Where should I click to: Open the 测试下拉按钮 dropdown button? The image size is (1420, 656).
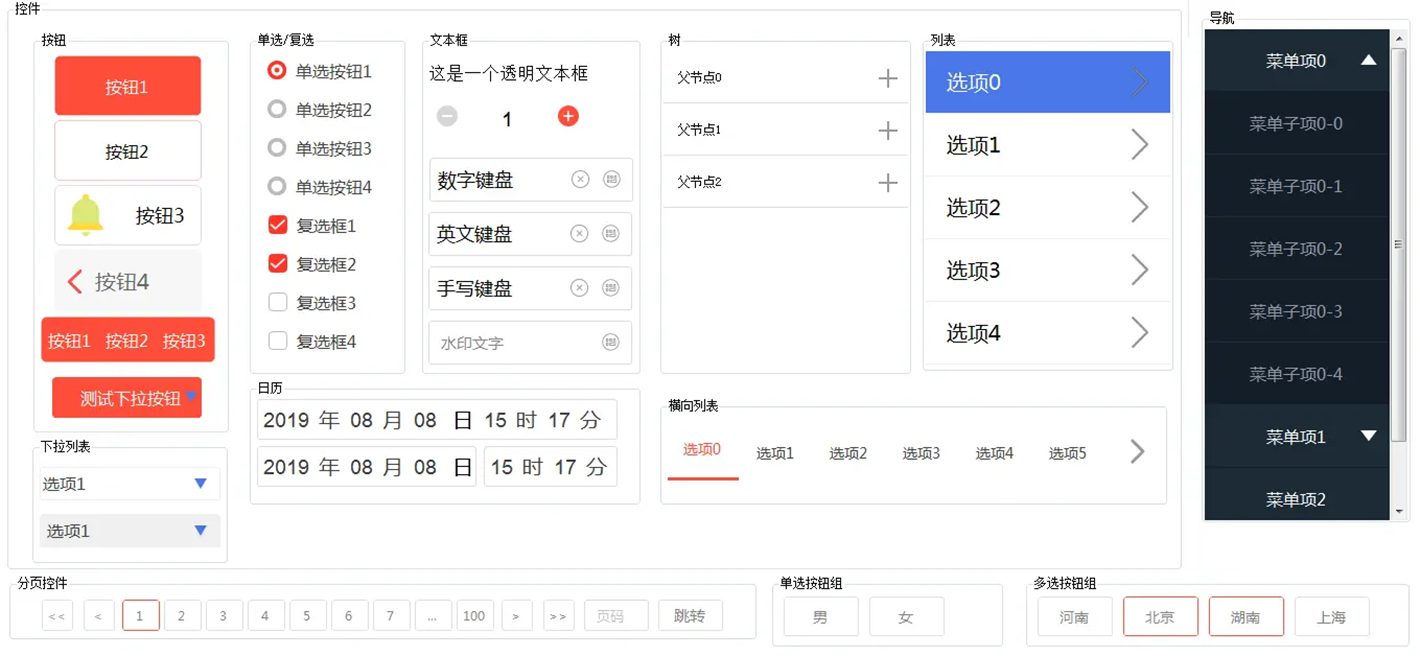pyautogui.click(x=127, y=398)
